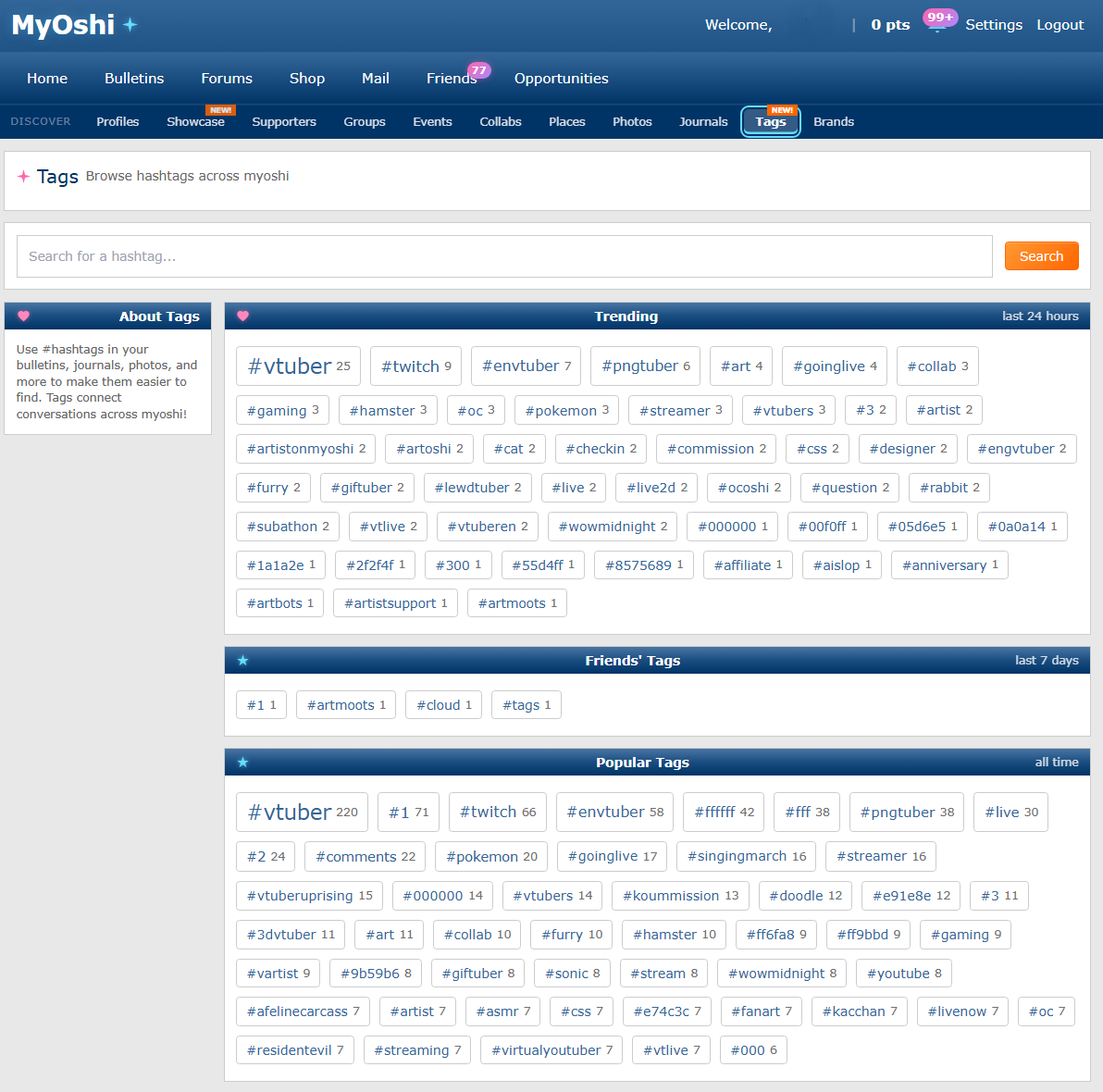Open trending tag #question
Image resolution: width=1103 pixels, height=1092 pixels.
[849, 488]
